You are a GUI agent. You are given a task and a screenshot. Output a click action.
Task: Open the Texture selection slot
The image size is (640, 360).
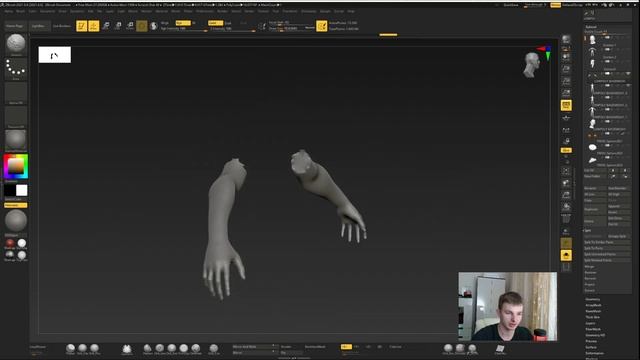[x=16, y=116]
